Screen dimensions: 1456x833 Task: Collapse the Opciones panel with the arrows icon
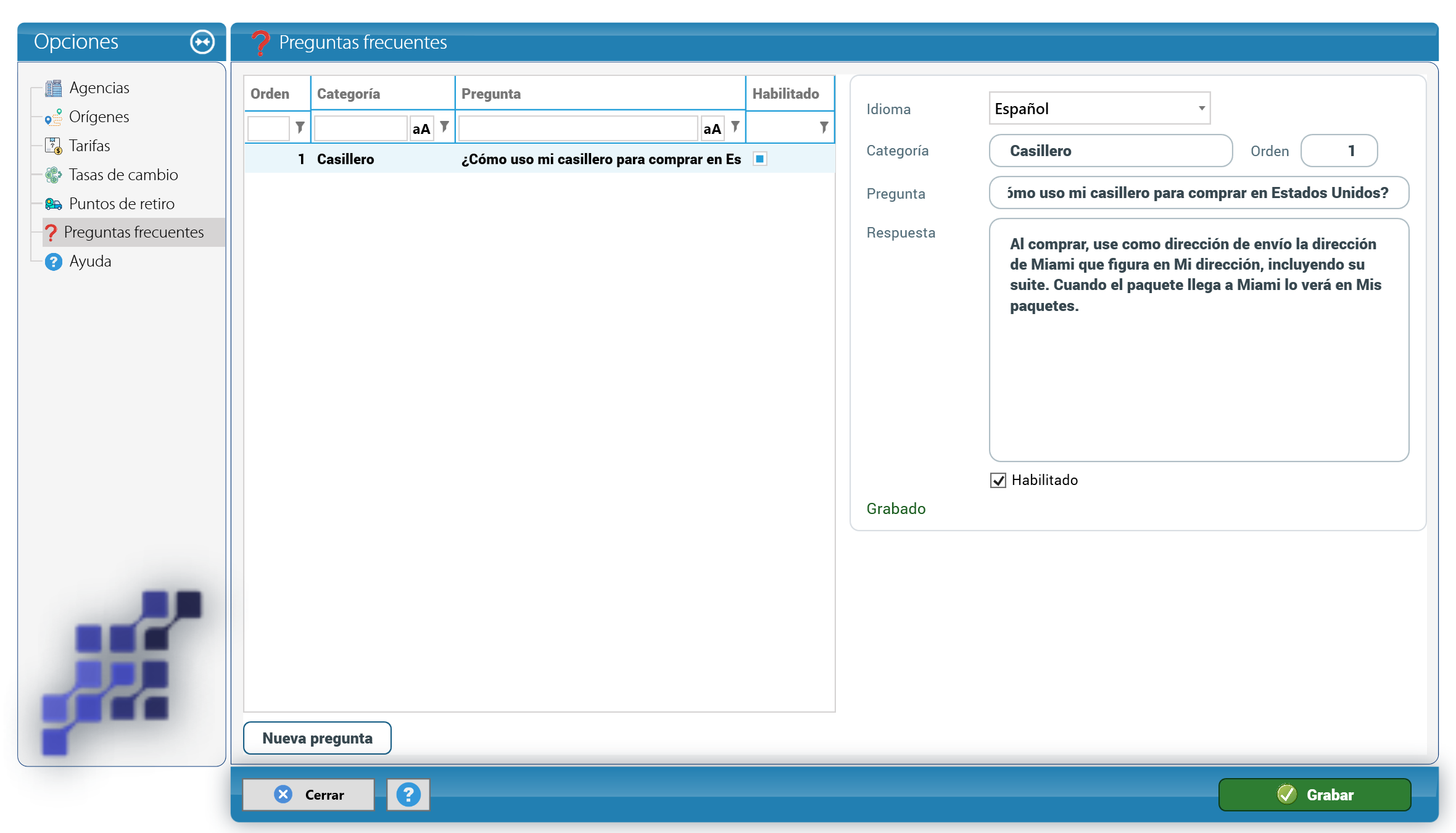[x=202, y=42]
